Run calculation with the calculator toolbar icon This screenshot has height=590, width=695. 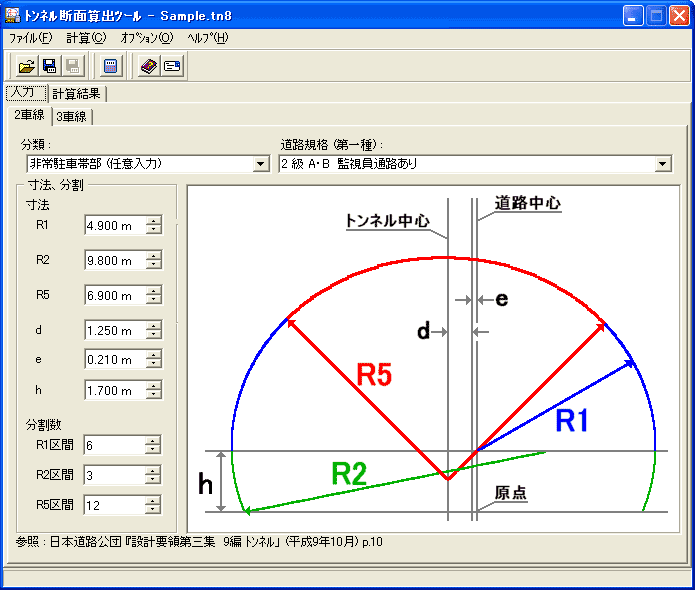point(110,66)
